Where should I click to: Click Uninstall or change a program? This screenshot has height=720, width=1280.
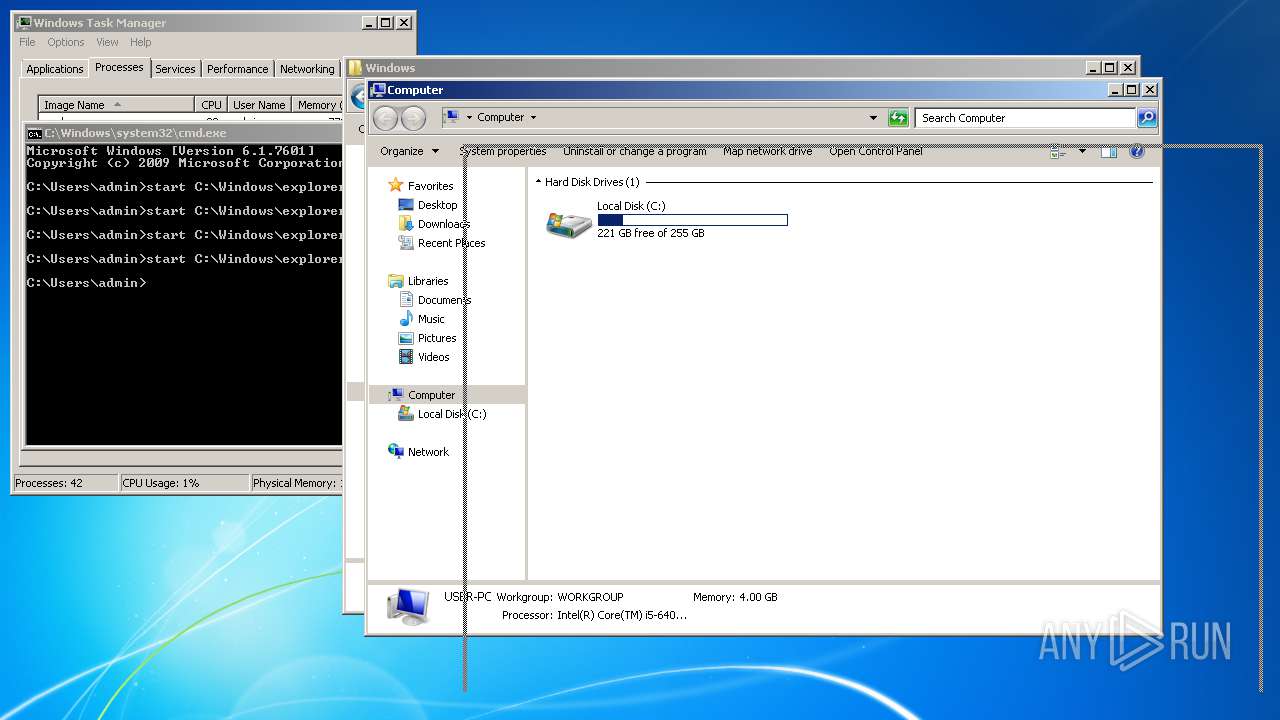pos(635,151)
